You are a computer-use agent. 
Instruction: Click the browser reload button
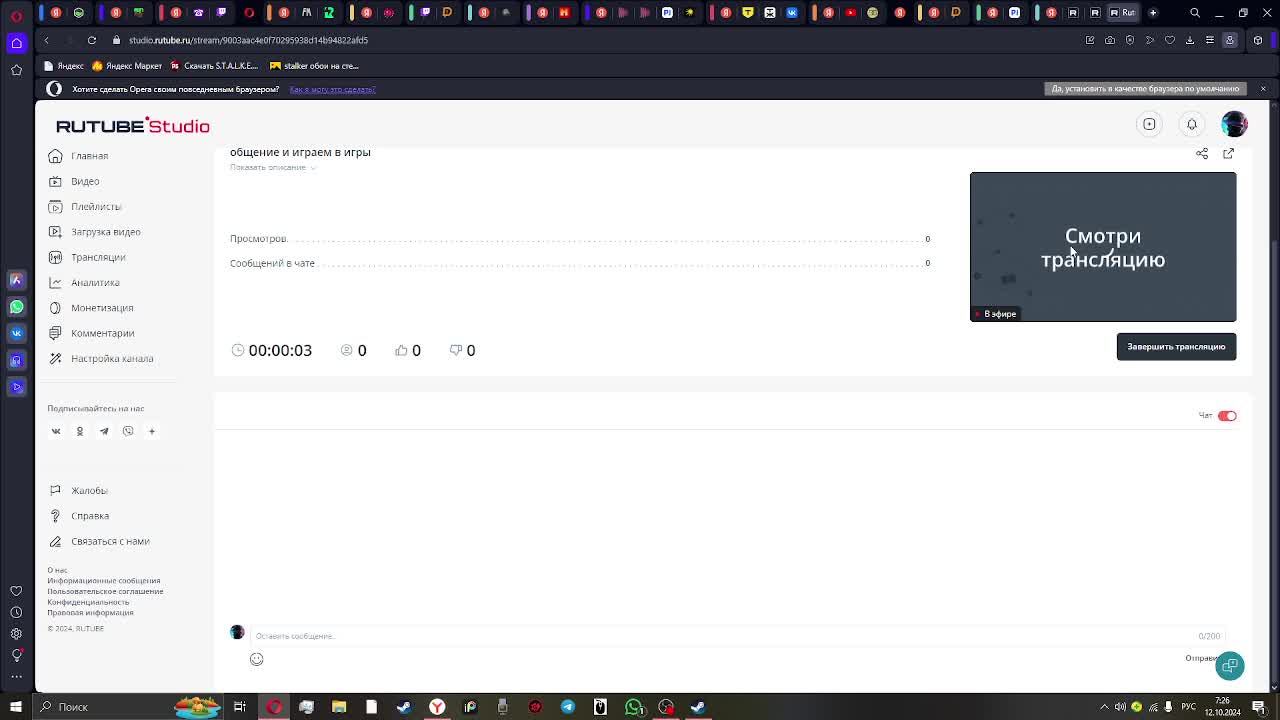click(x=91, y=40)
